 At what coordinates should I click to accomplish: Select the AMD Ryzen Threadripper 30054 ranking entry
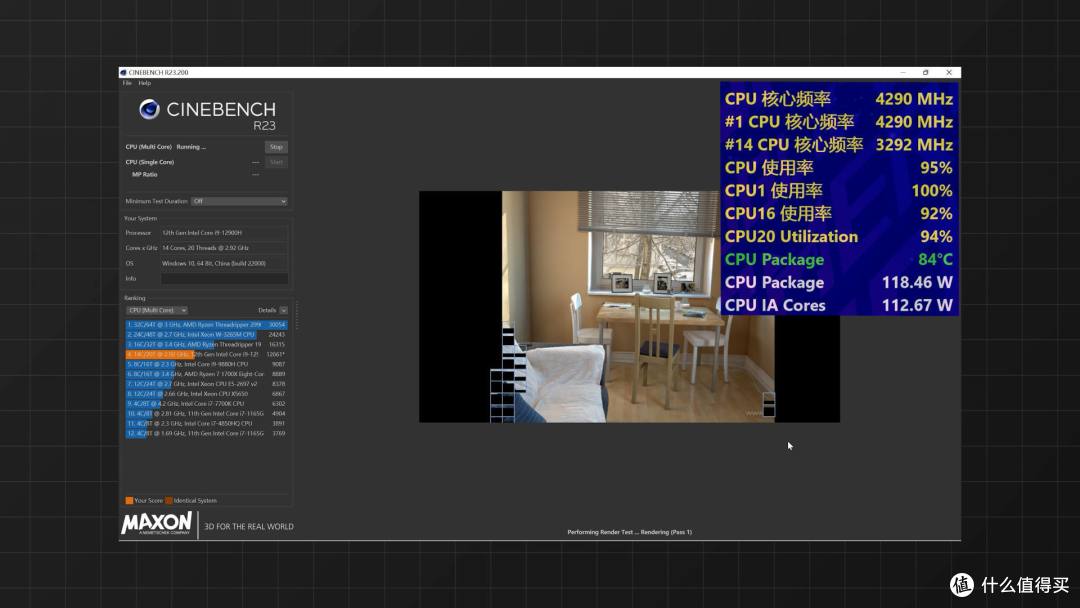pyautogui.click(x=206, y=325)
